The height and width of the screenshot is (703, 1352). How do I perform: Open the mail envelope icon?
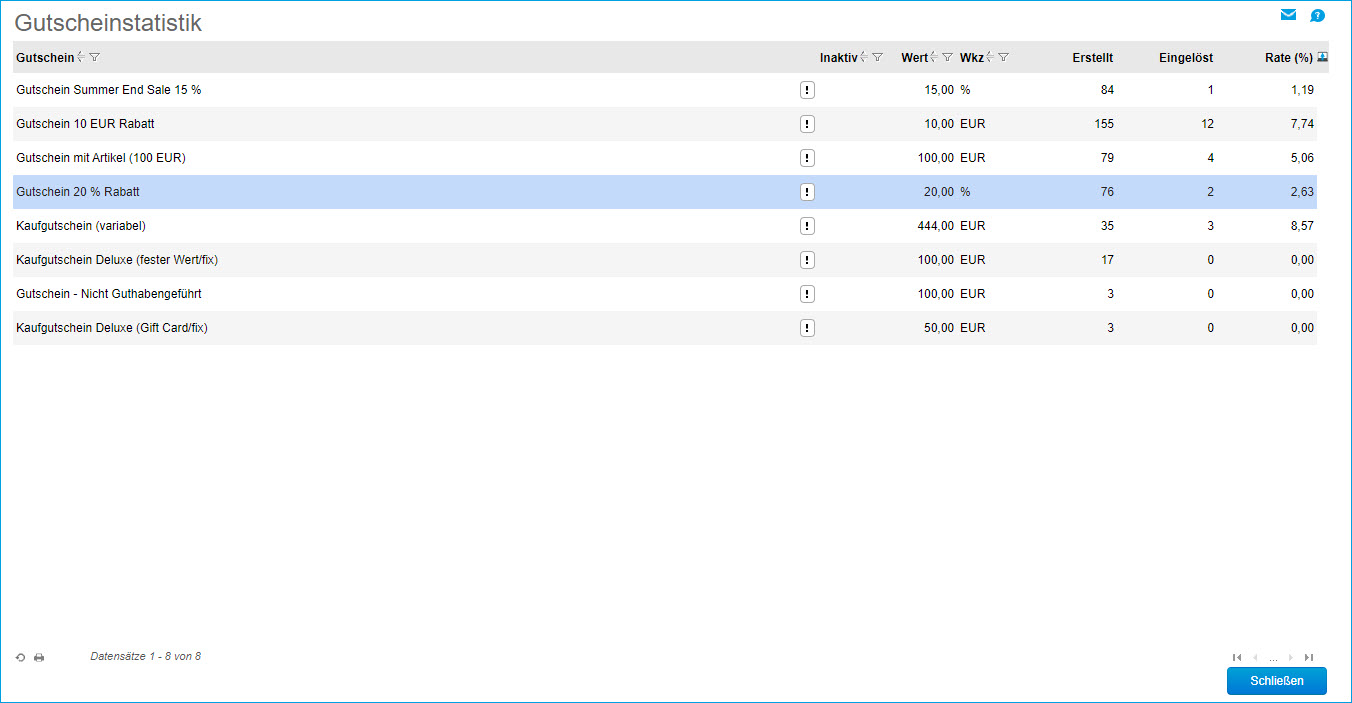(x=1288, y=15)
